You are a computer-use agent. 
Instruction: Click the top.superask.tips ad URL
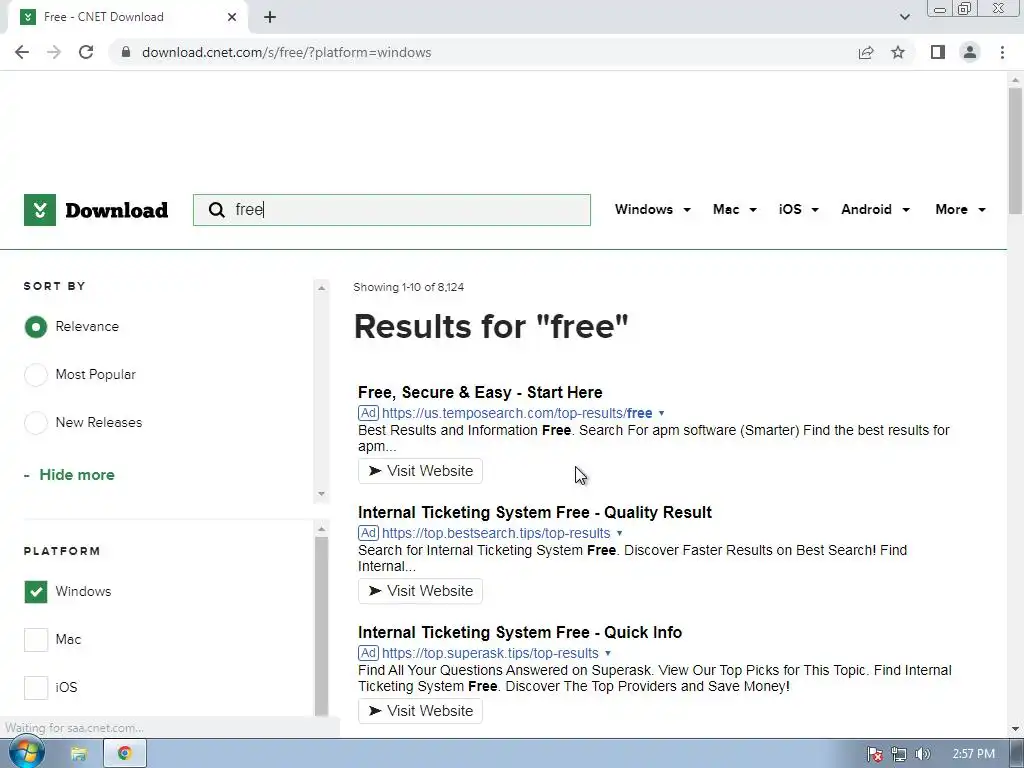[490, 653]
